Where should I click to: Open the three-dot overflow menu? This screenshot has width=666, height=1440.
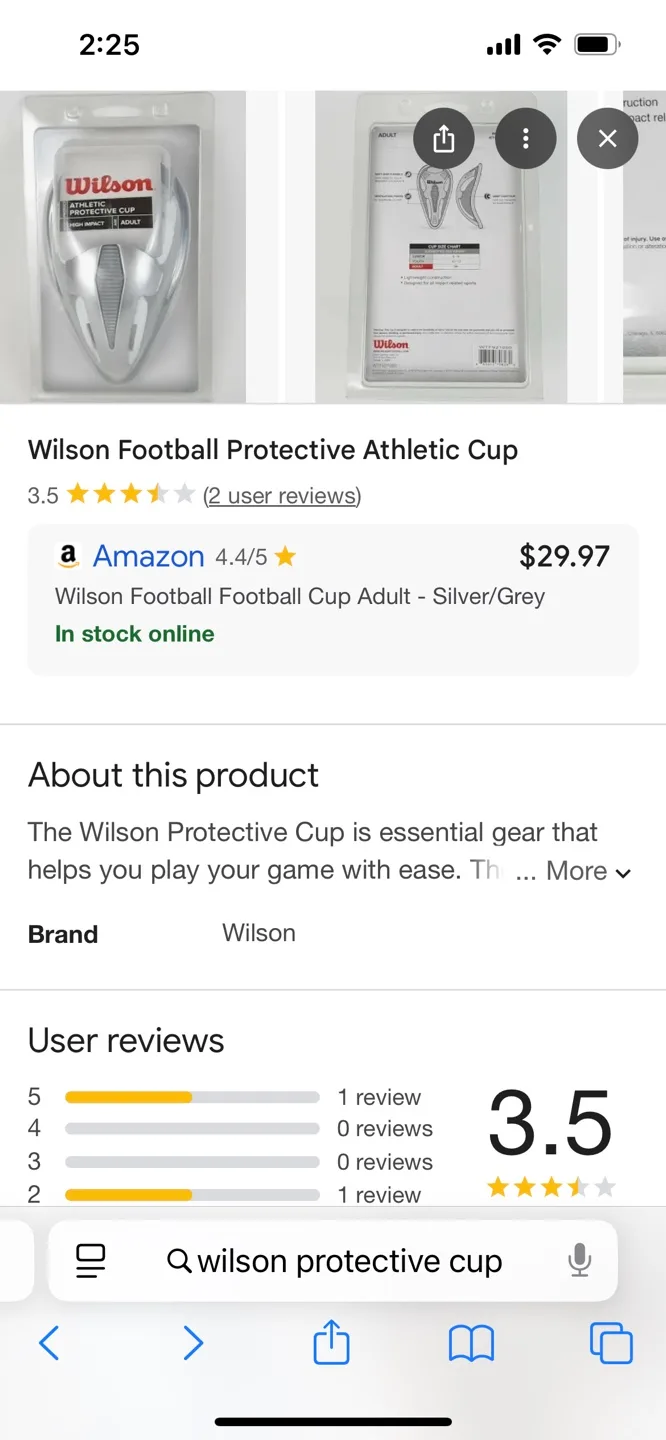[526, 139]
